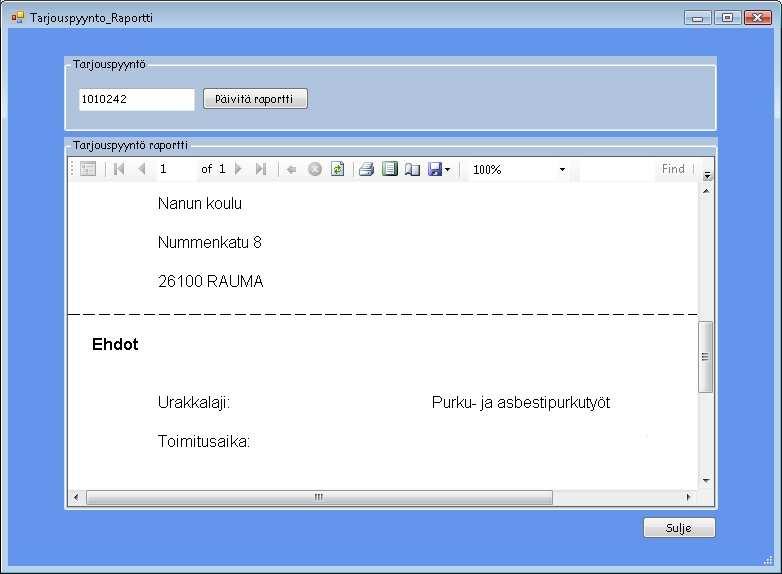The height and width of the screenshot is (574, 782).
Task: Click the Urakkalaji: label
Action: click(x=194, y=402)
